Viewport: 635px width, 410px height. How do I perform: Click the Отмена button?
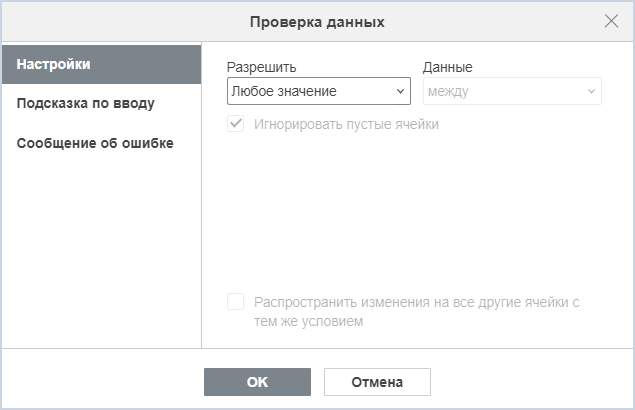377,382
